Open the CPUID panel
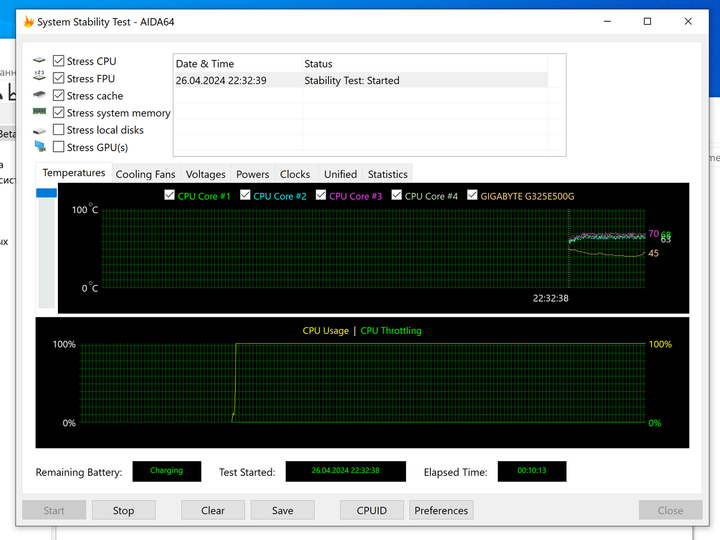 point(371,510)
